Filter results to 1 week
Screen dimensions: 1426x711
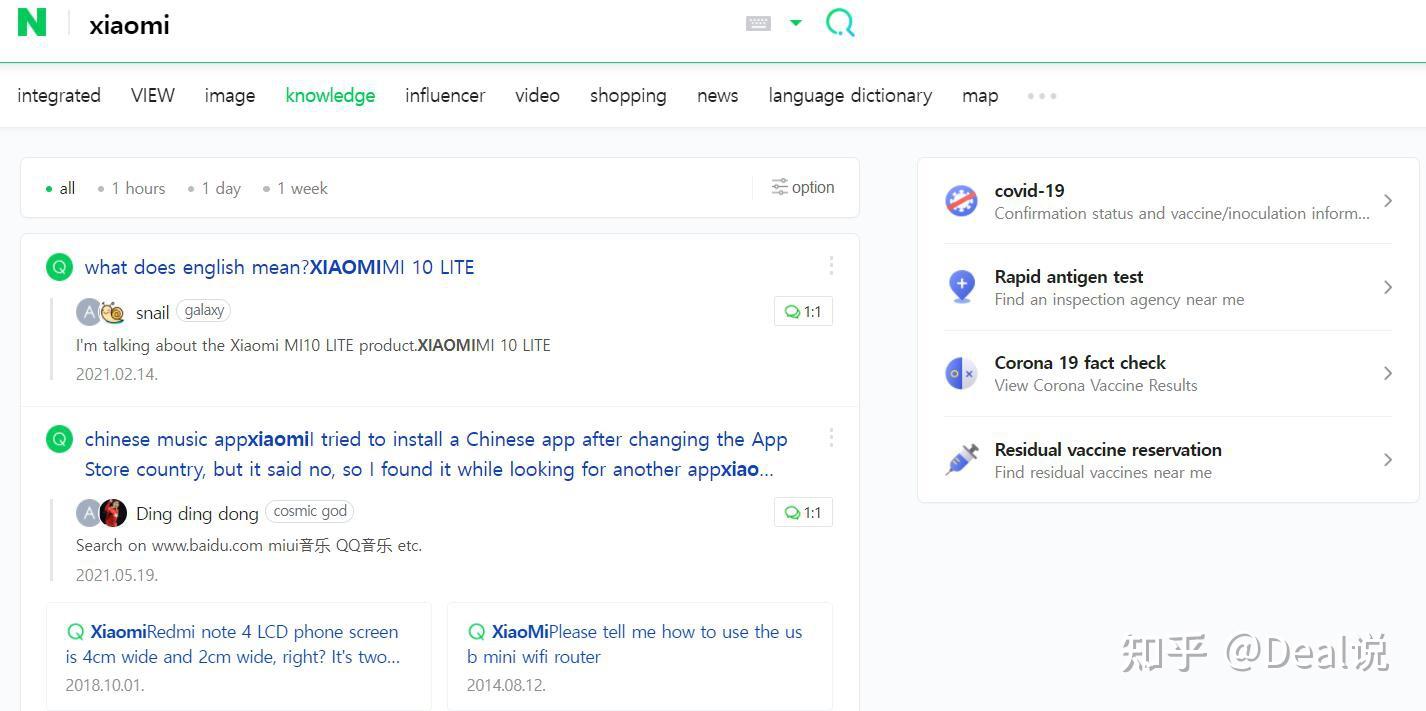click(295, 188)
